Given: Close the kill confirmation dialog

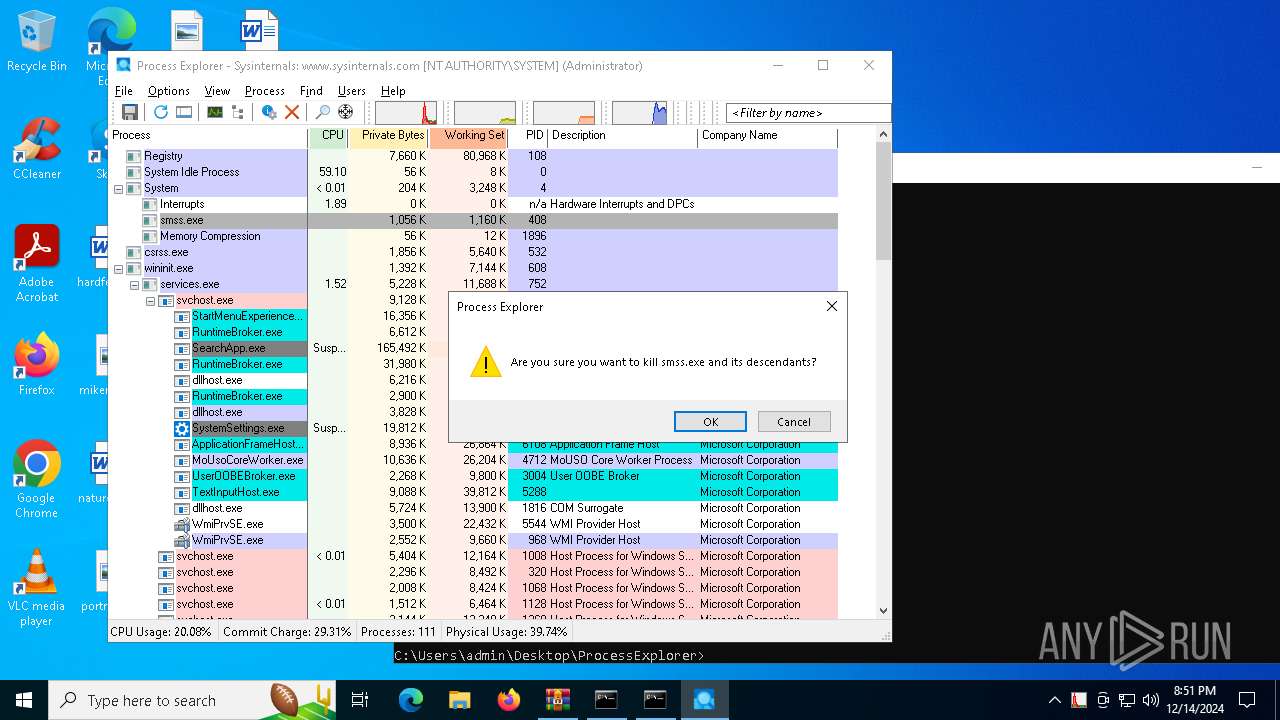Looking at the screenshot, I should point(831,307).
